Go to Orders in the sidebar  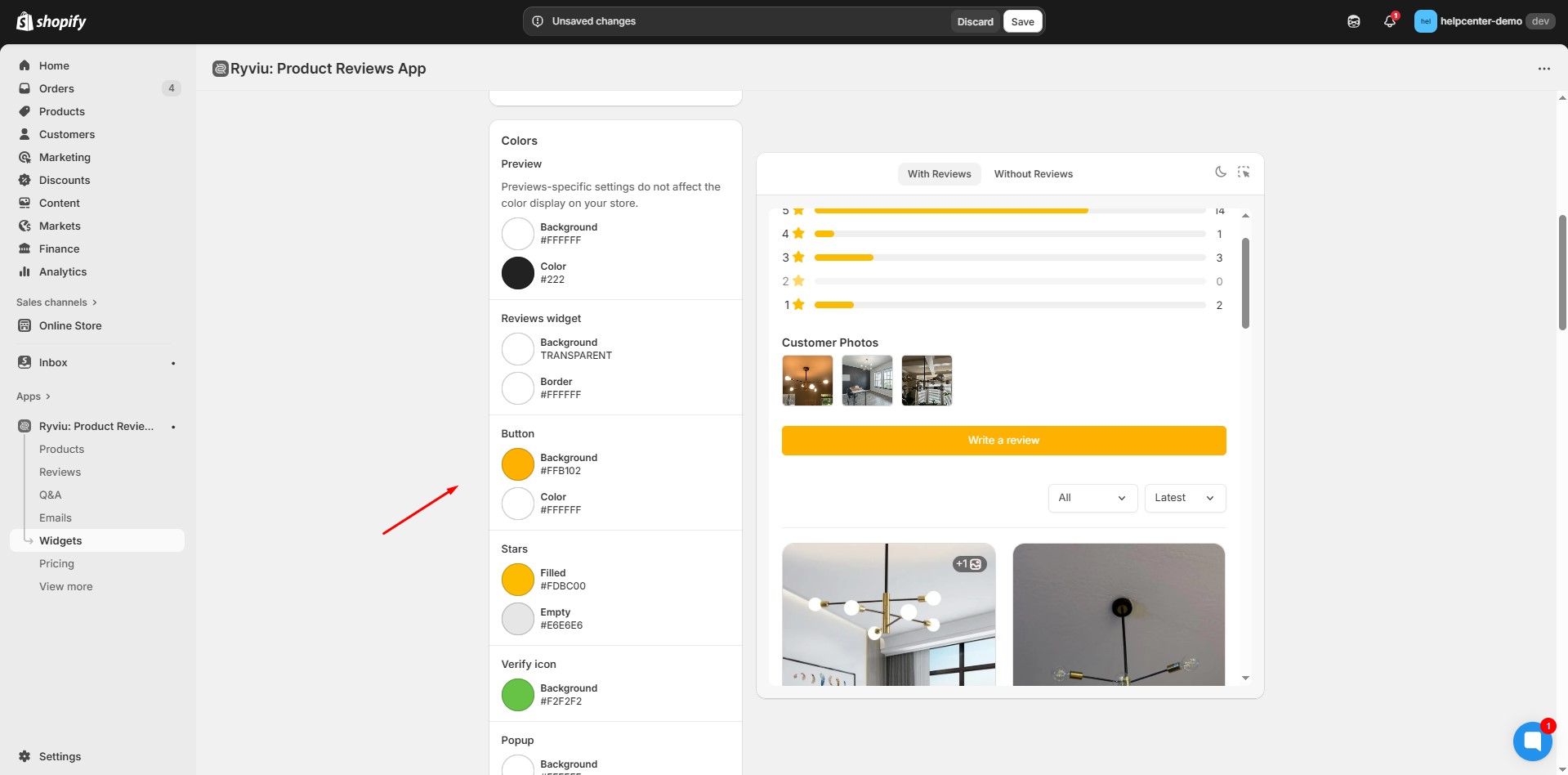coord(56,88)
